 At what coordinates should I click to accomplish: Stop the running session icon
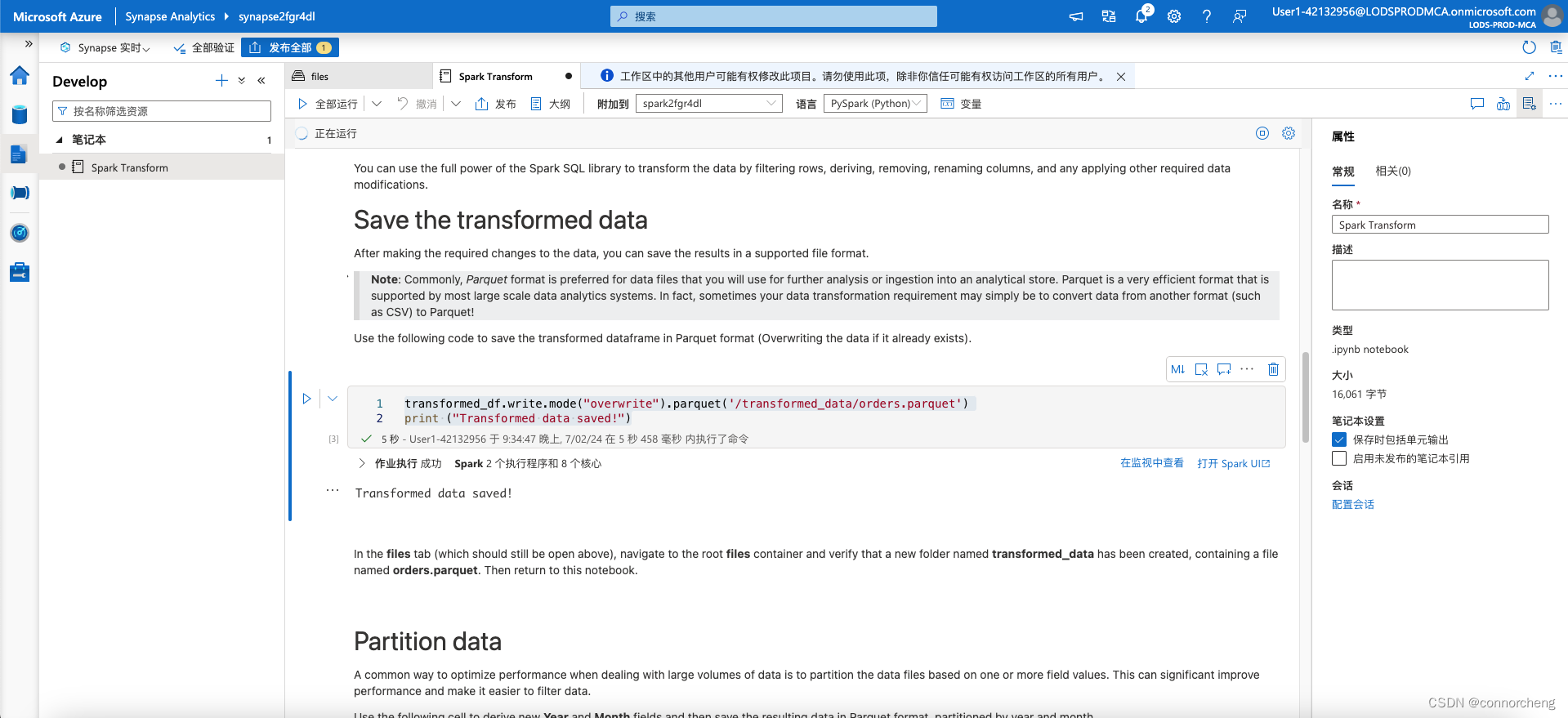tap(1262, 133)
